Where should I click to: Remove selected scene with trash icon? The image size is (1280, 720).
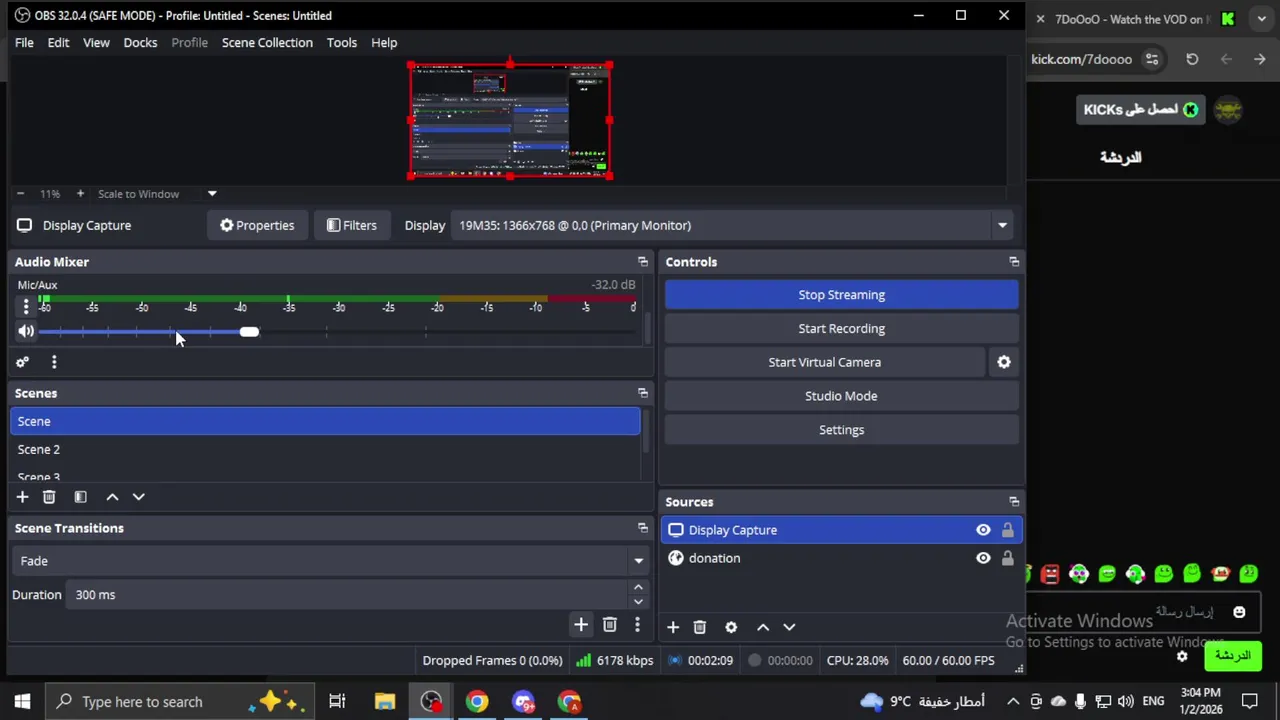49,497
